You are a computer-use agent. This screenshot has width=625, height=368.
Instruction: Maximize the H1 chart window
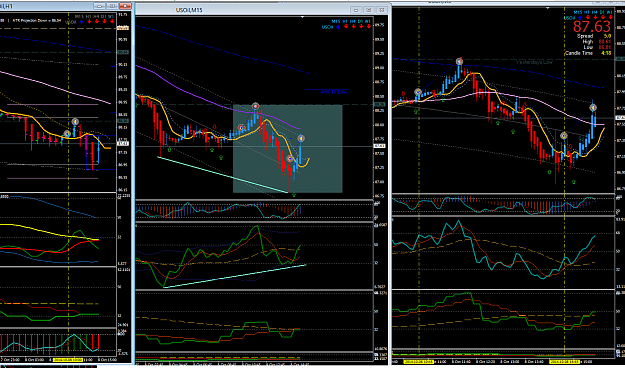click(112, 6)
